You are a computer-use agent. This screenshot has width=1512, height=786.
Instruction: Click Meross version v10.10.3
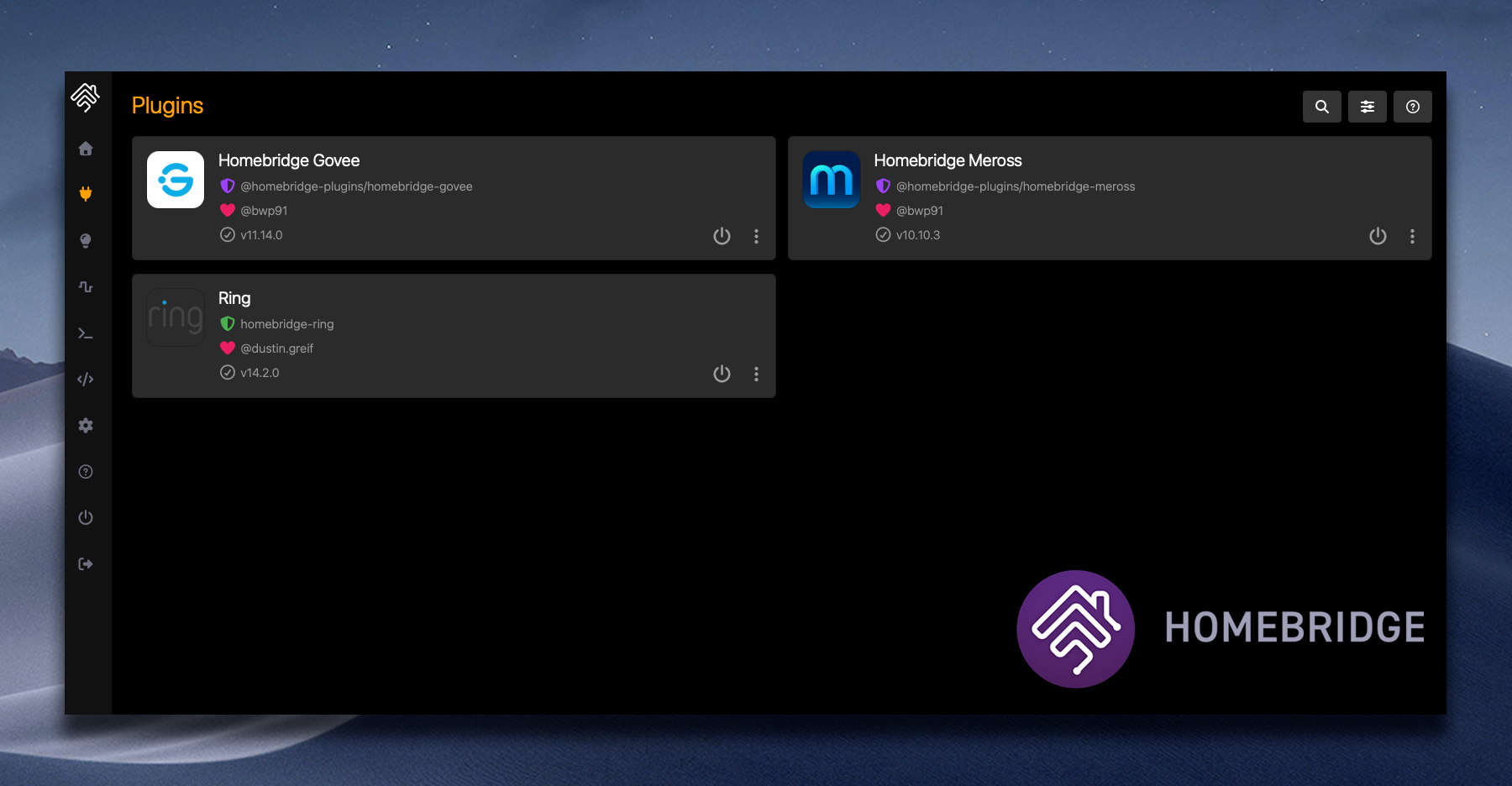pos(918,235)
